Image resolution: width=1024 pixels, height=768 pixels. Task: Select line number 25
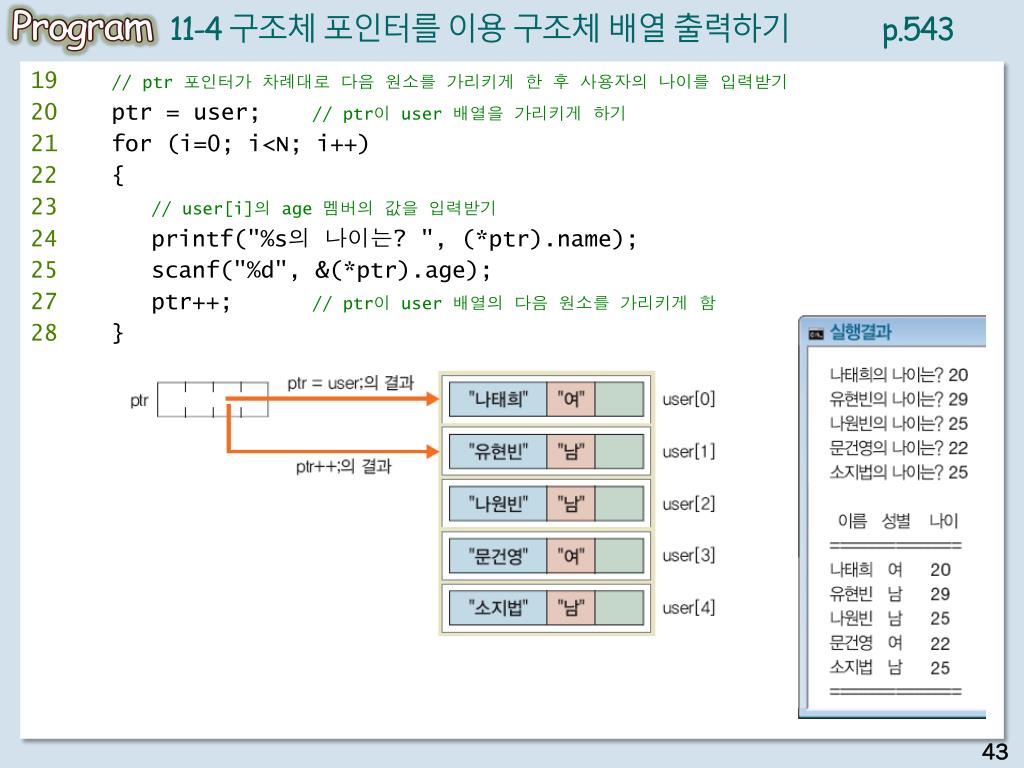click(x=44, y=270)
